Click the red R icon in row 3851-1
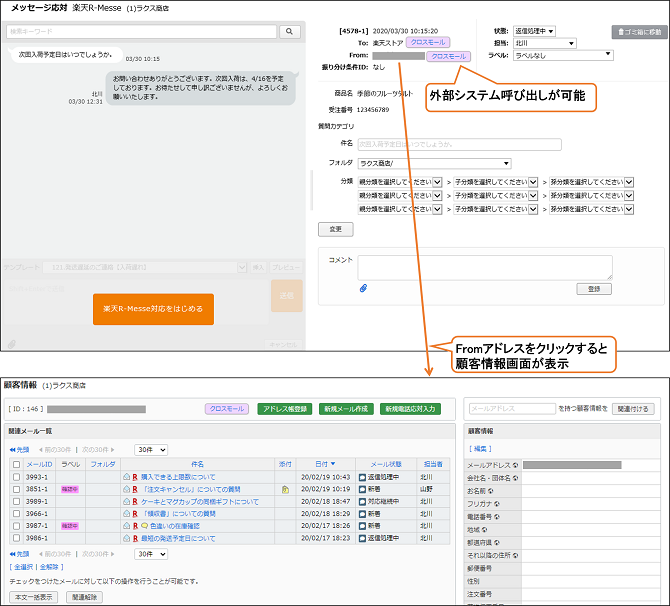The height and width of the screenshot is (606, 670). pyautogui.click(x=135, y=489)
